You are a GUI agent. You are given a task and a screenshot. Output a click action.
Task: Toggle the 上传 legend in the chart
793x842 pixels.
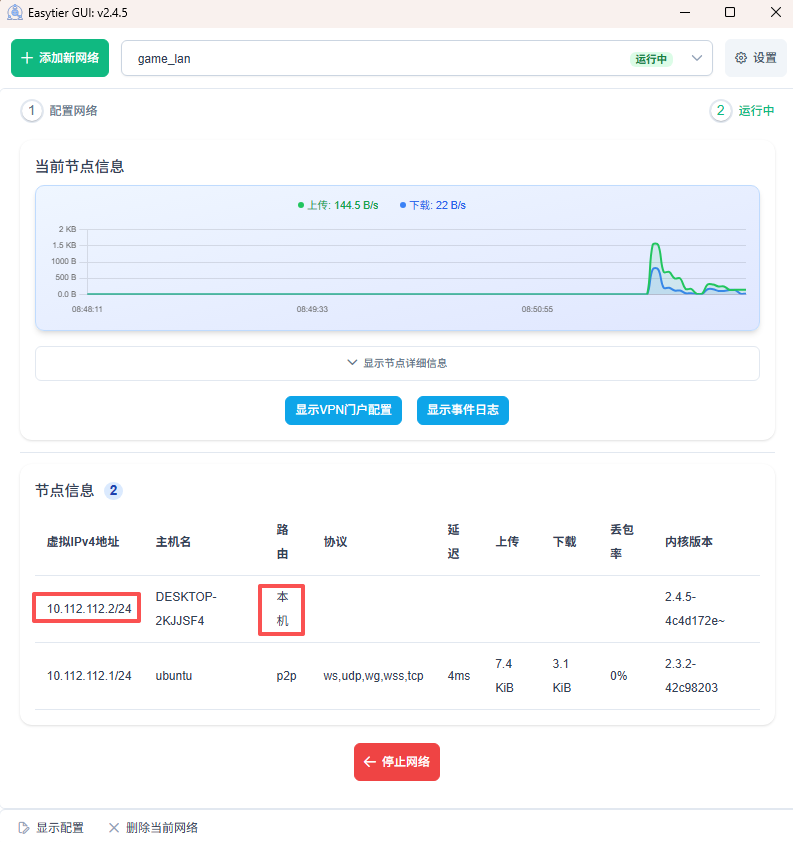click(x=338, y=205)
